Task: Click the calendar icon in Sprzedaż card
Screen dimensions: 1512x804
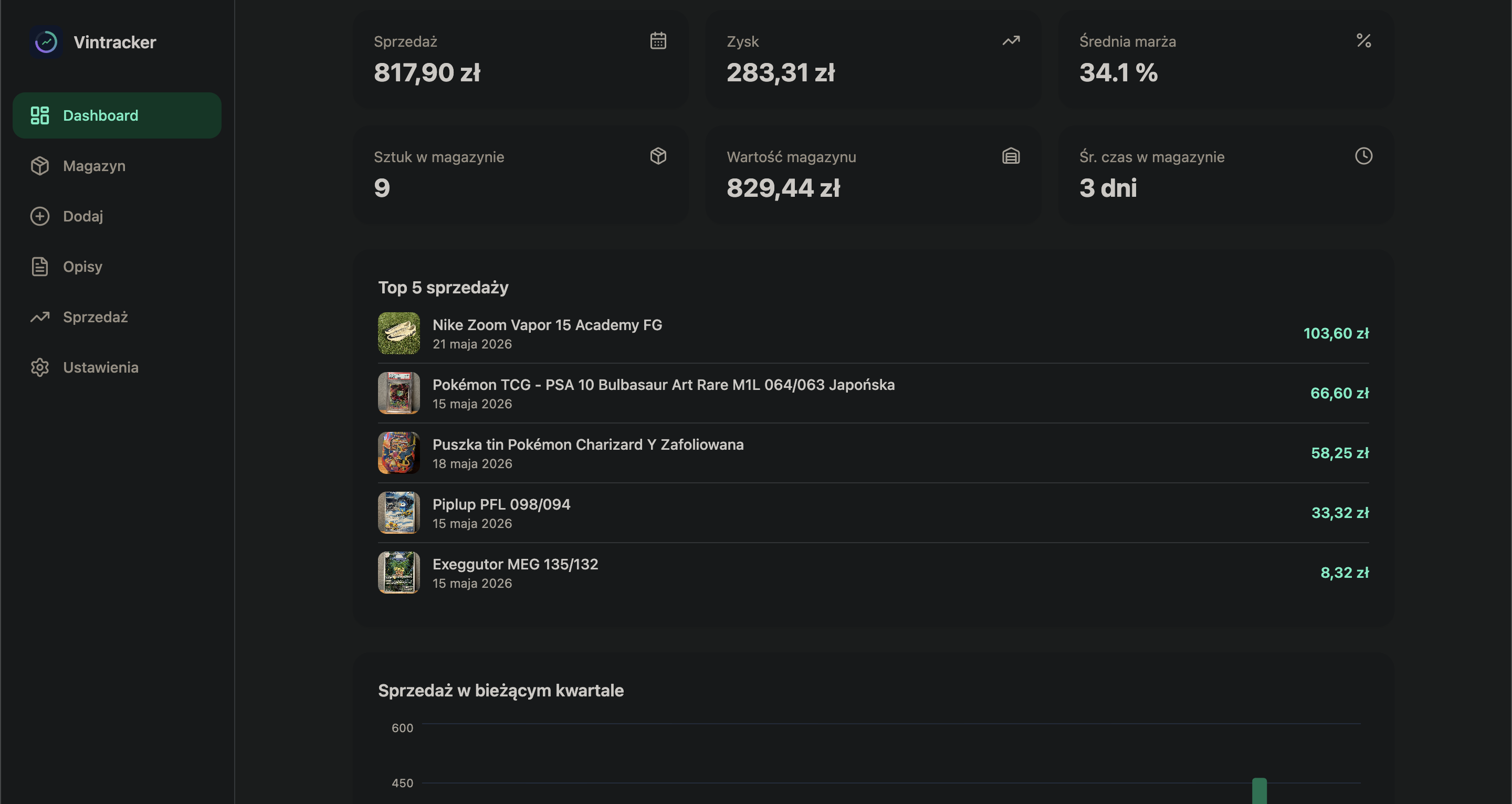Action: coord(658,40)
